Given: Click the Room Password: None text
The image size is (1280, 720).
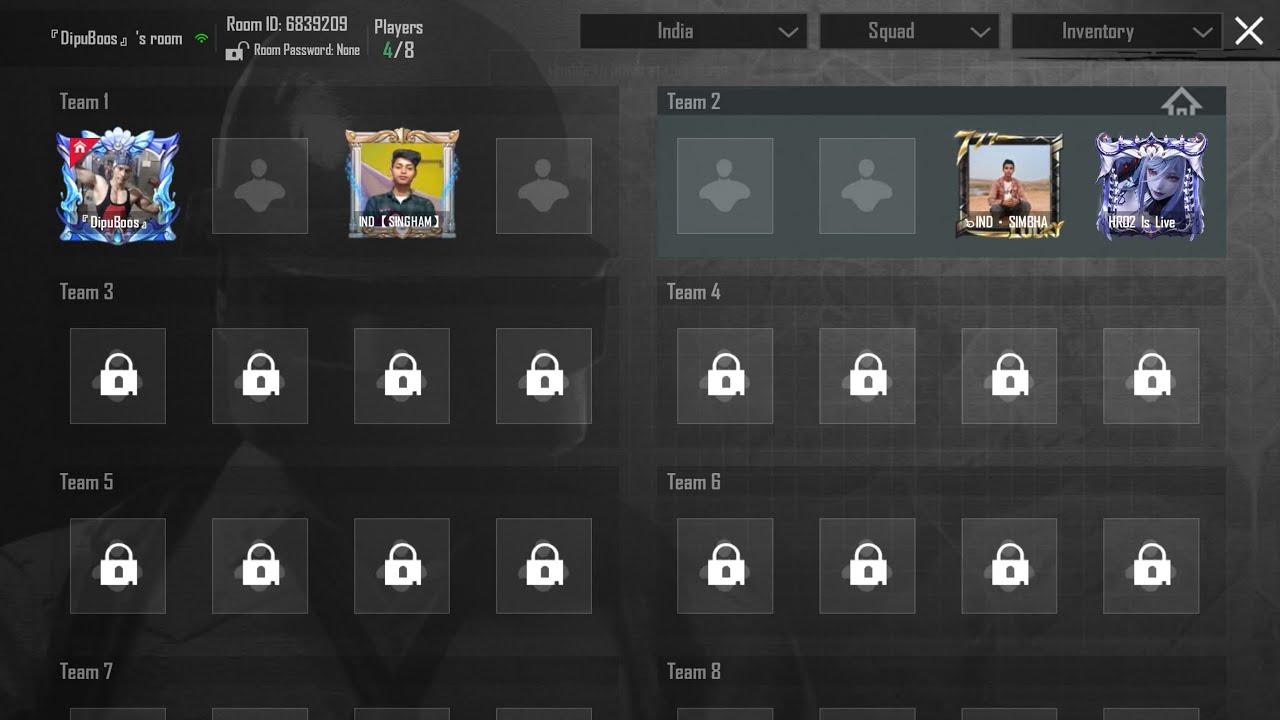Looking at the screenshot, I should click(x=307, y=50).
